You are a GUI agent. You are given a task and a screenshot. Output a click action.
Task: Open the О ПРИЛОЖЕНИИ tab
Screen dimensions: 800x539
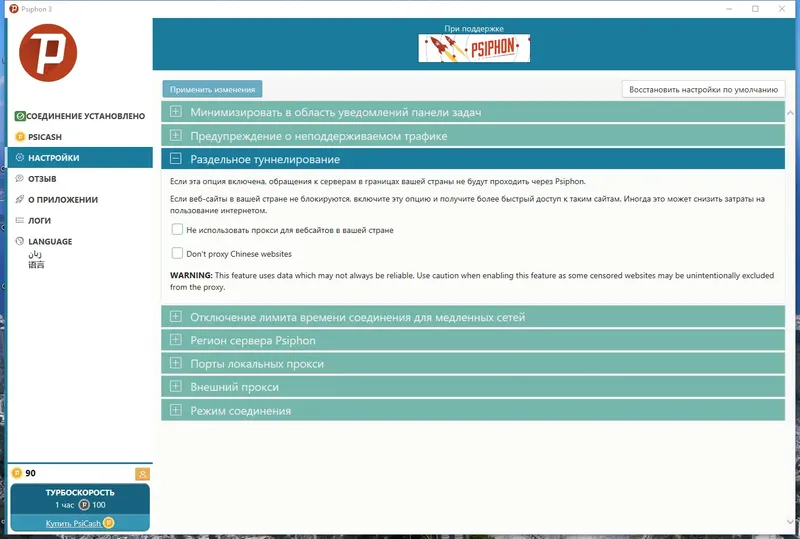pyautogui.click(x=80, y=200)
